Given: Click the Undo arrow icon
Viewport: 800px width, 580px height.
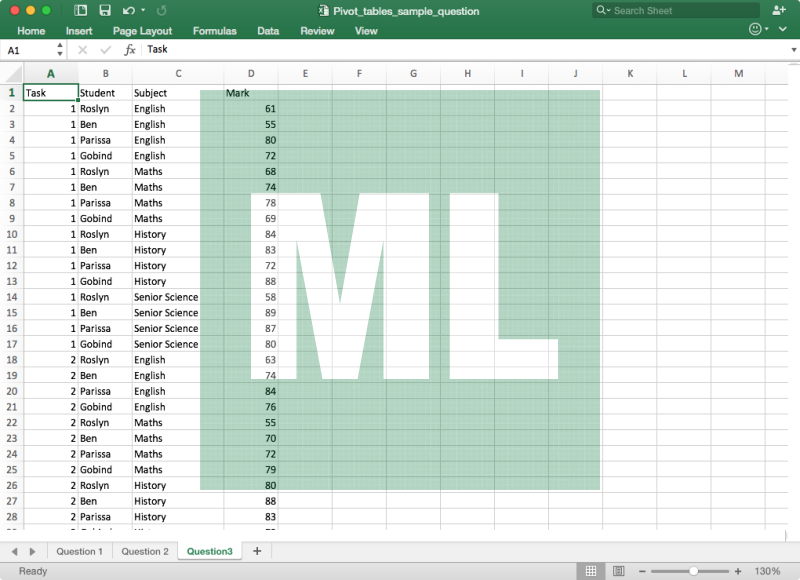Looking at the screenshot, I should click(x=128, y=11).
